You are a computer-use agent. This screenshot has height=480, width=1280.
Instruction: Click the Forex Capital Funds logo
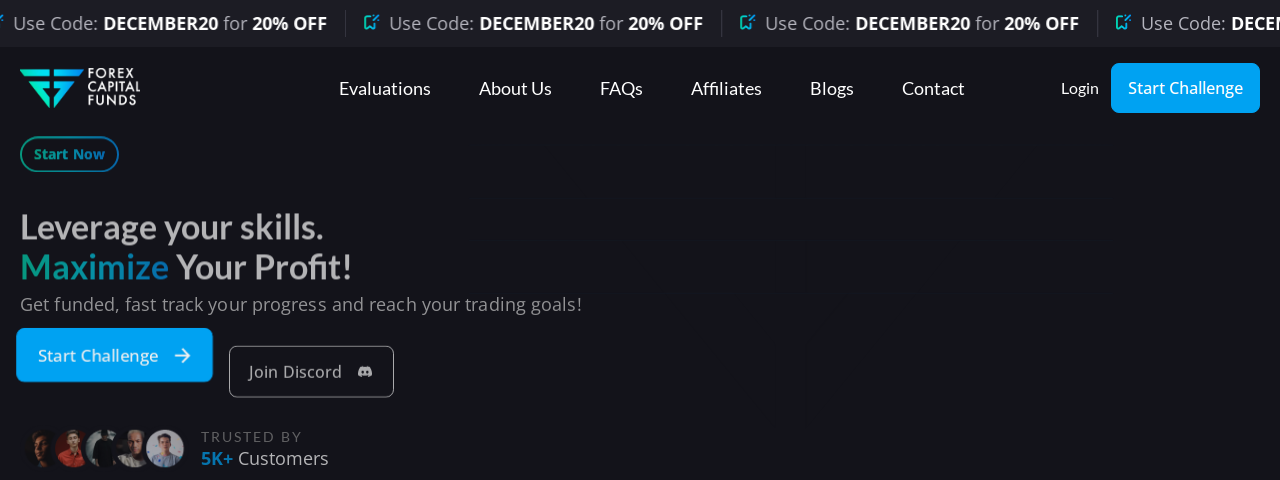click(80, 88)
